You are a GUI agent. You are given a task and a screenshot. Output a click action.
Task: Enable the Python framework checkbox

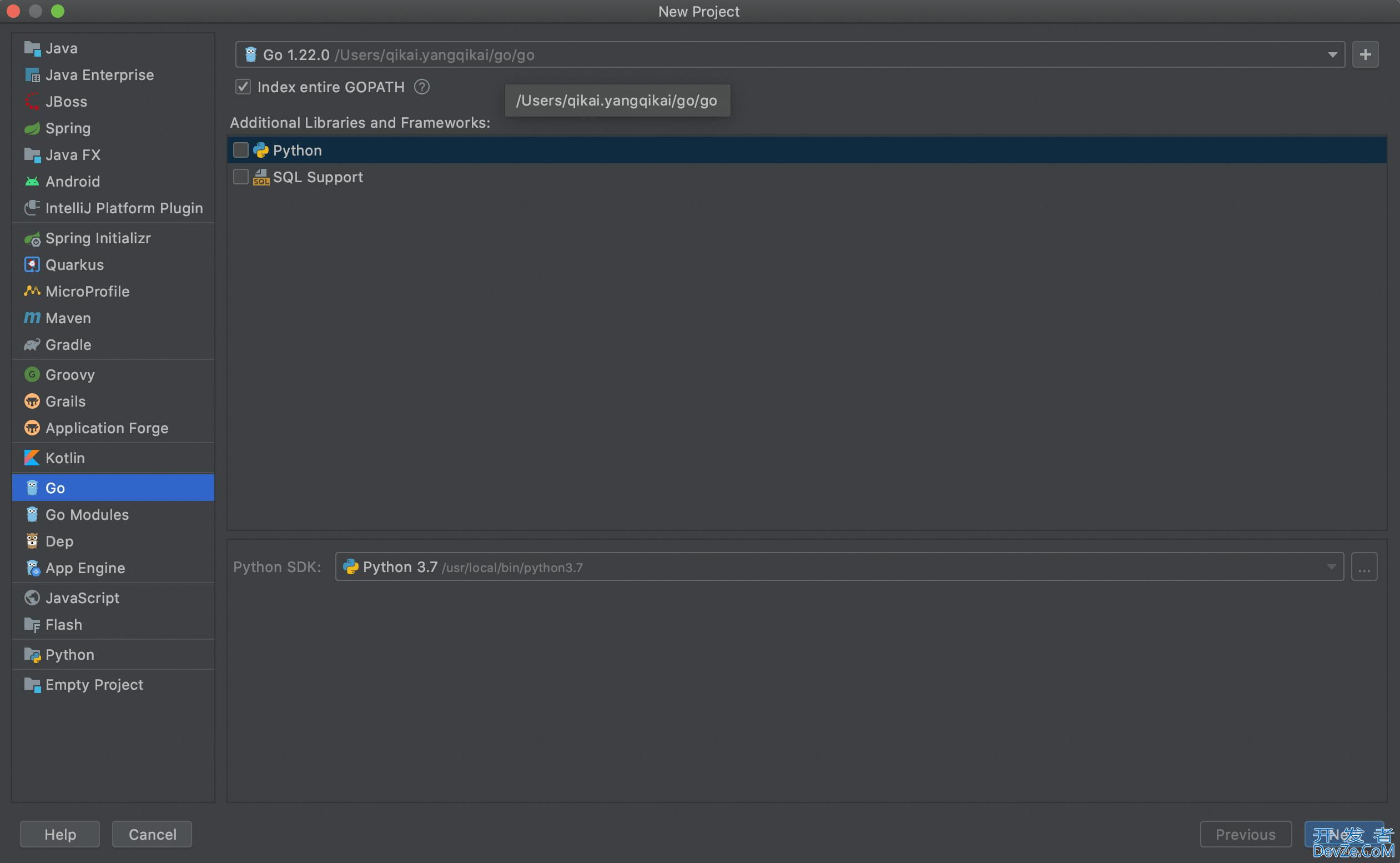[241, 150]
